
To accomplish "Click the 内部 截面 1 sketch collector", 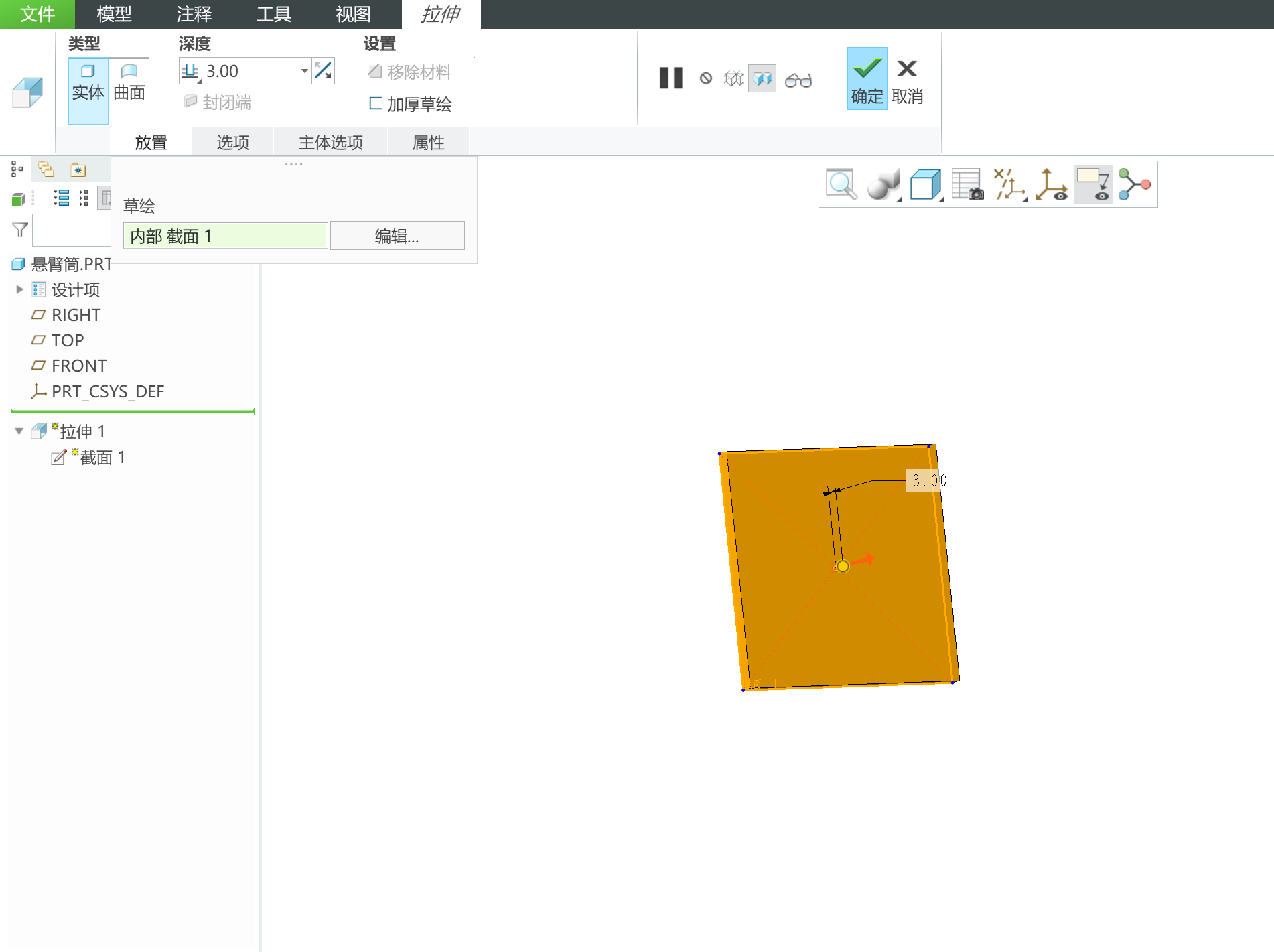I will click(226, 236).
